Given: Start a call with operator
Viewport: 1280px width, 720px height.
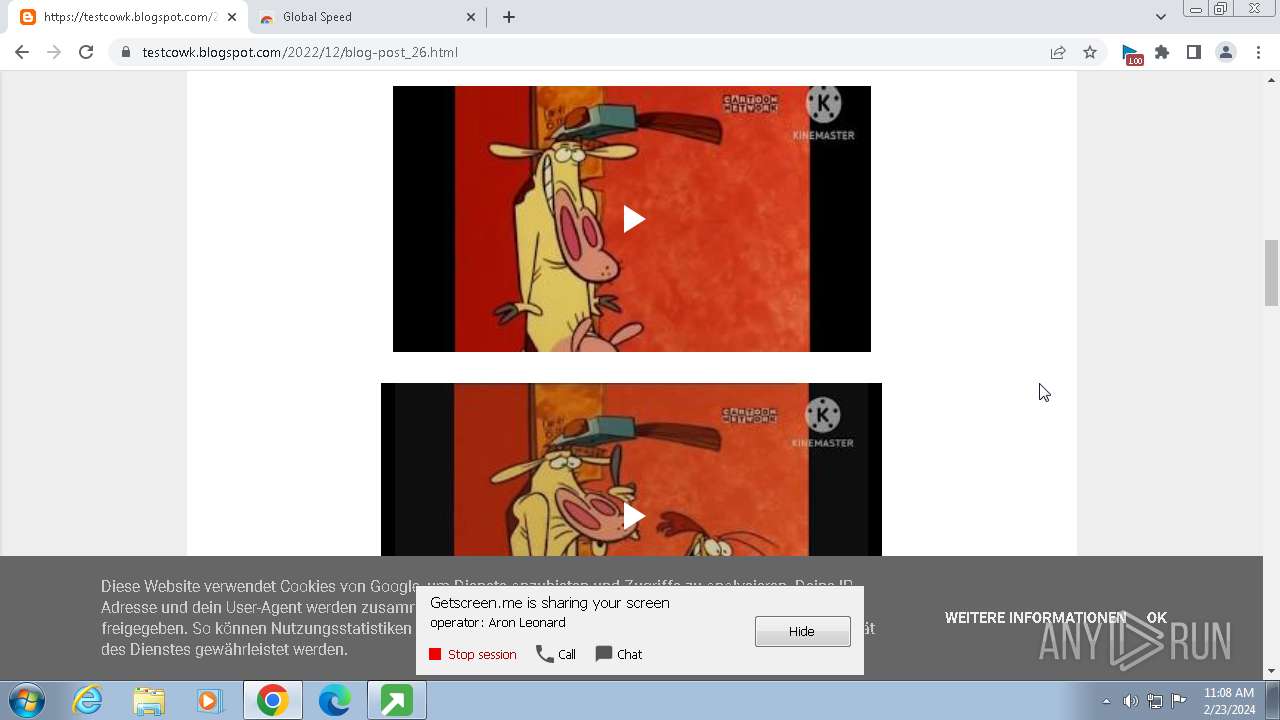Looking at the screenshot, I should point(556,654).
